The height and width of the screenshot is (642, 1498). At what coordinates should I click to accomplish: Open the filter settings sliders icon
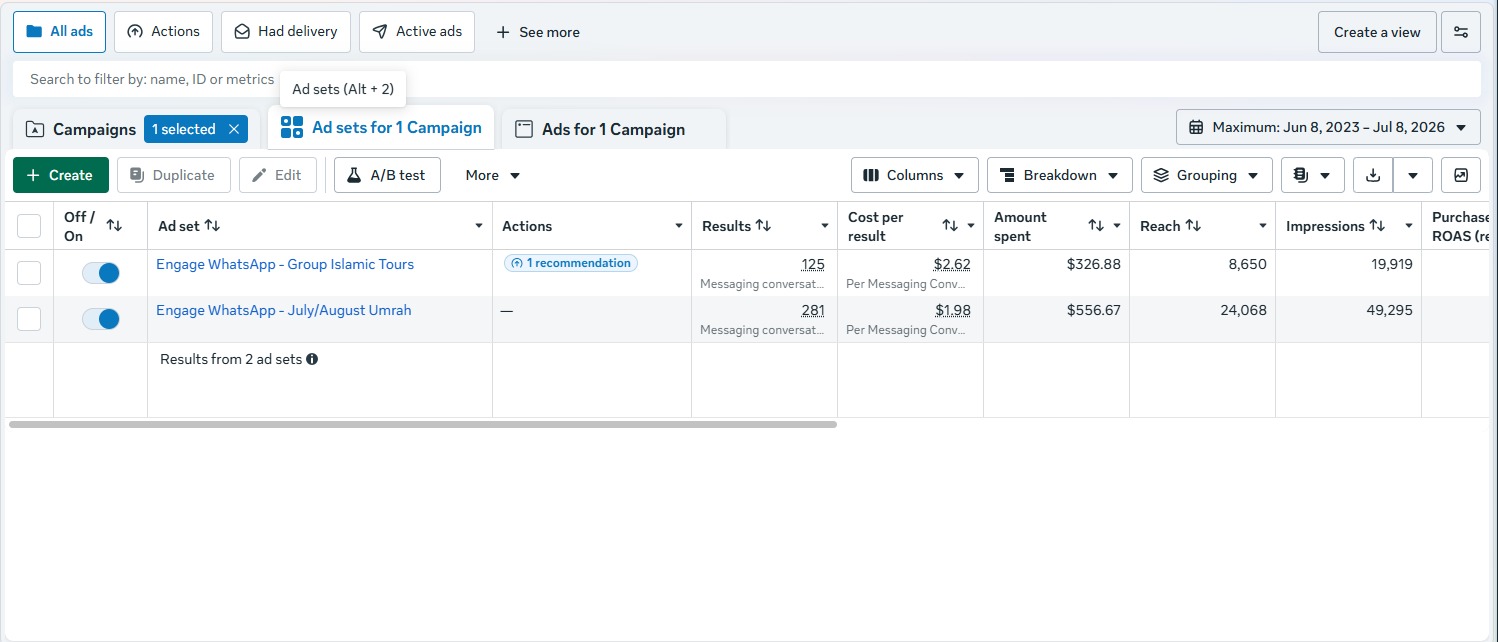point(1461,32)
